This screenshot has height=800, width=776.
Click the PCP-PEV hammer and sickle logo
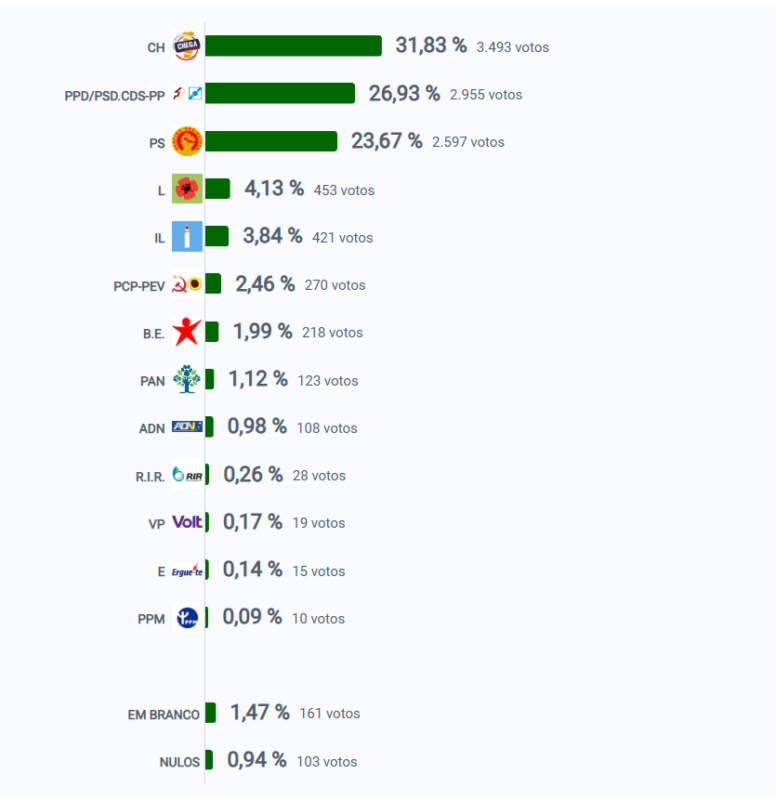(187, 284)
